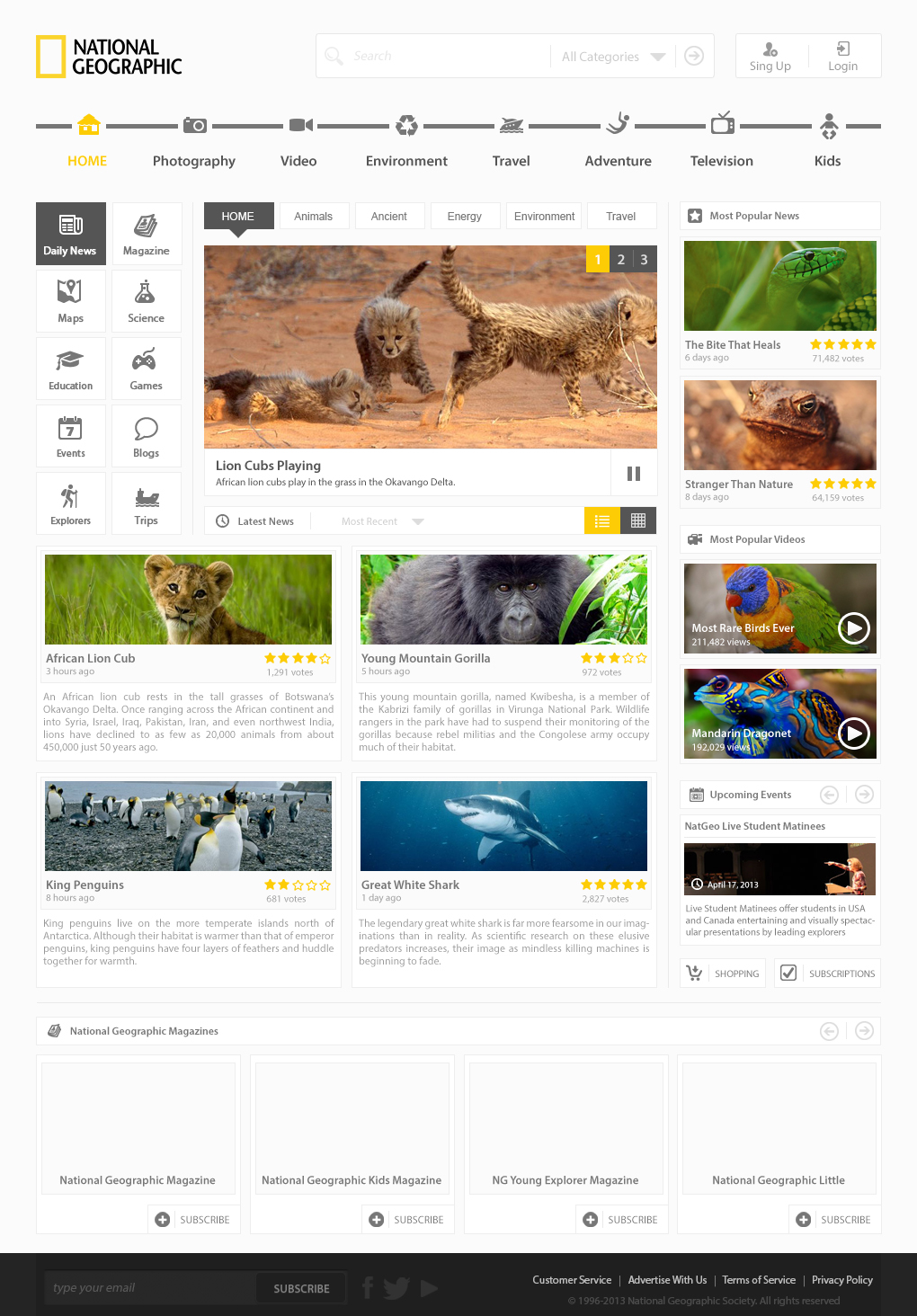Click the Adventure icon in navigation
This screenshot has height=1316, width=917.
coord(618,123)
